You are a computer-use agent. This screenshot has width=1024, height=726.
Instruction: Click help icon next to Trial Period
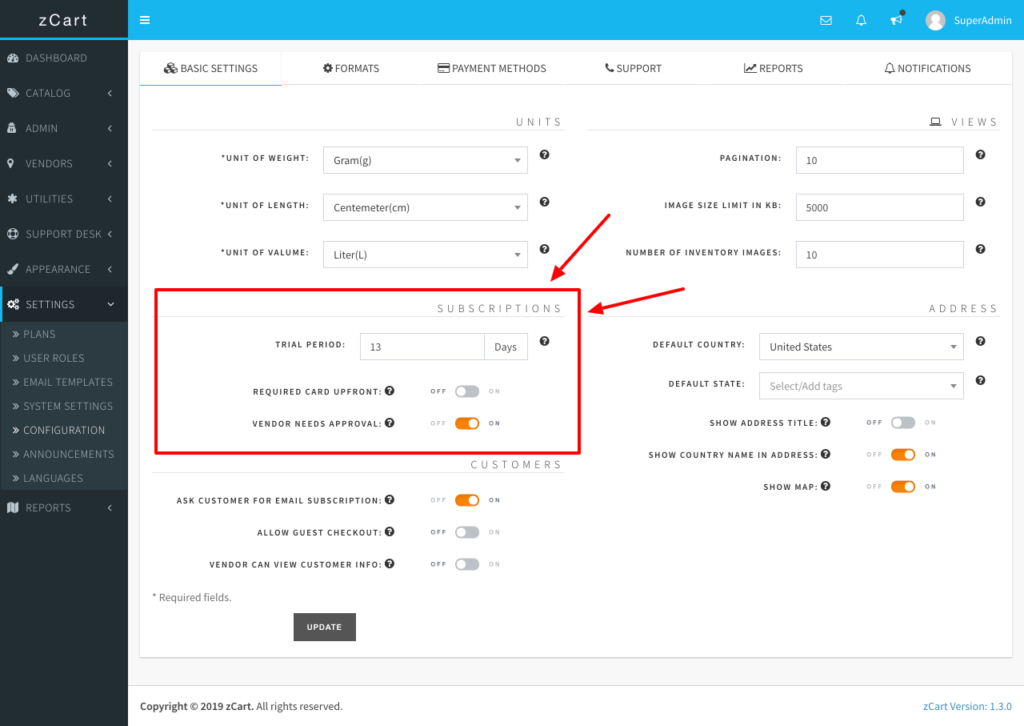[x=544, y=342]
